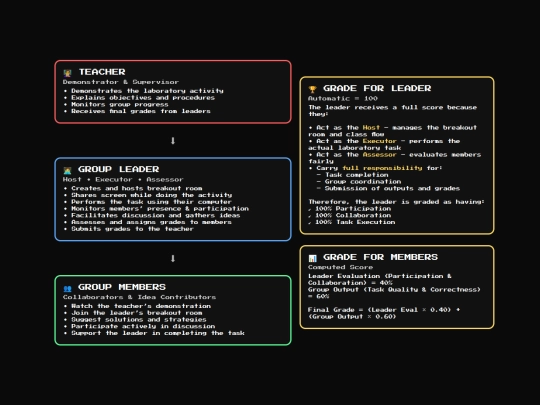Click 'Watch the teacher's demonstration' bullet
The image size is (540, 405).
point(137,306)
